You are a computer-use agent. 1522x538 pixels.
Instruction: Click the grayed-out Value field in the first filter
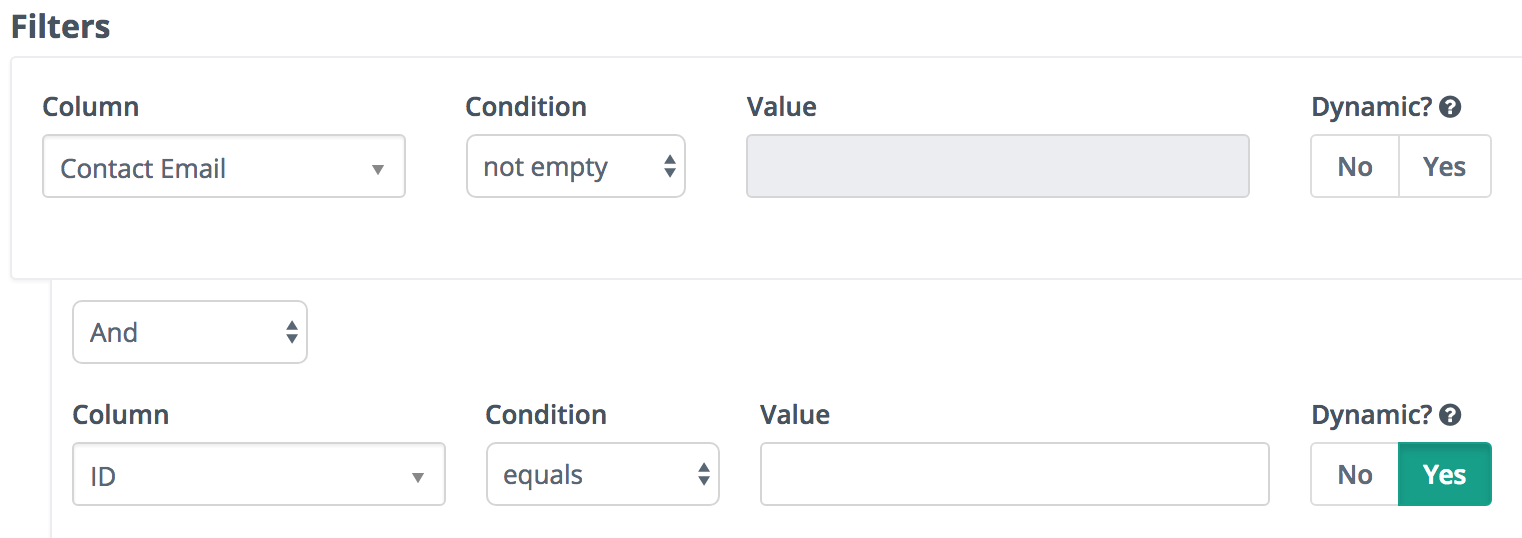998,166
